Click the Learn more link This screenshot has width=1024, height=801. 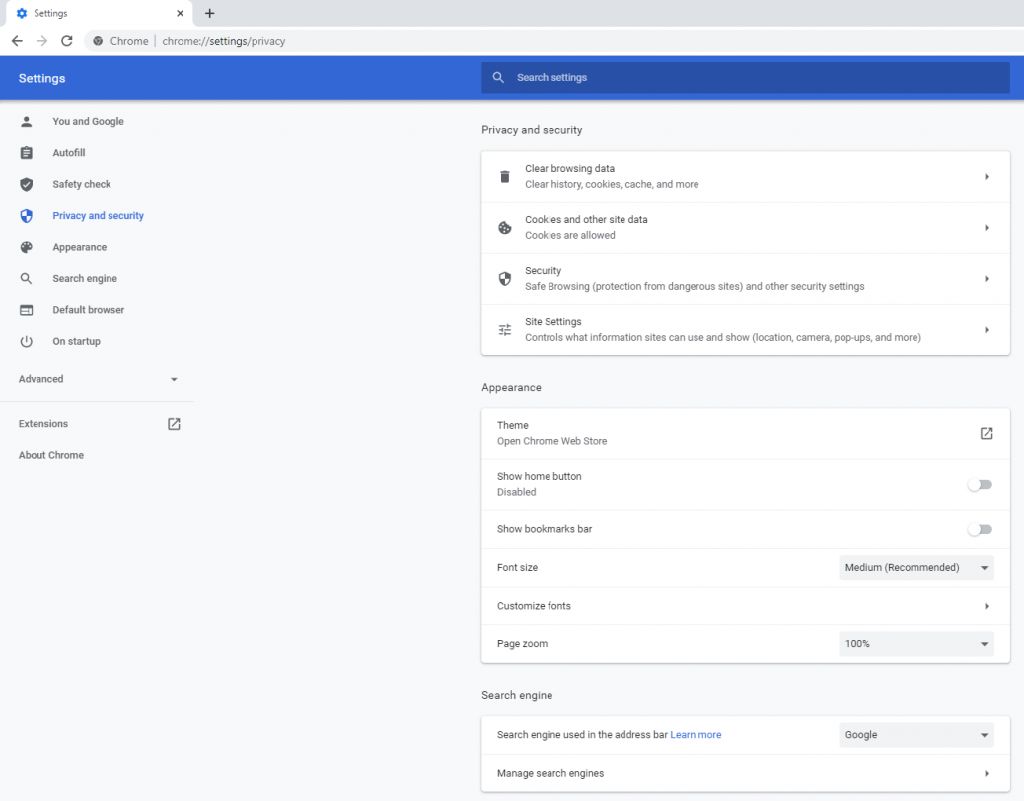click(x=696, y=734)
